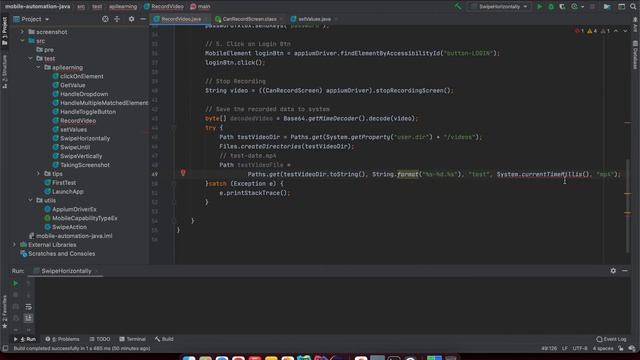640x360 pixels.
Task: Run SwipeHorizontally with the green play icon
Action: 540,7
